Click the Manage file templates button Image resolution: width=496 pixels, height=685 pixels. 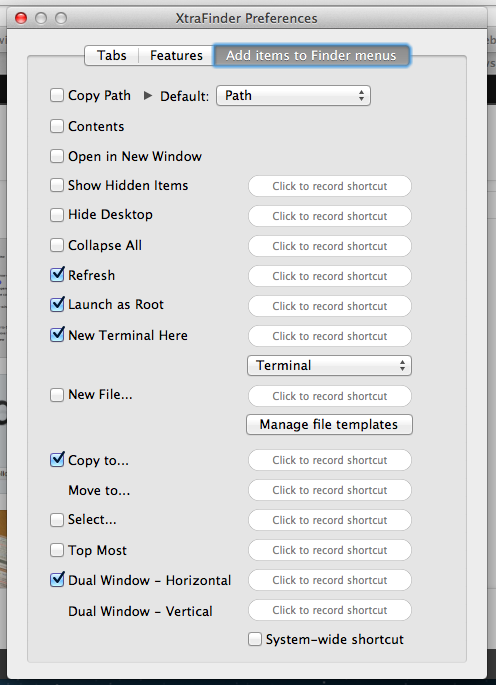click(329, 425)
